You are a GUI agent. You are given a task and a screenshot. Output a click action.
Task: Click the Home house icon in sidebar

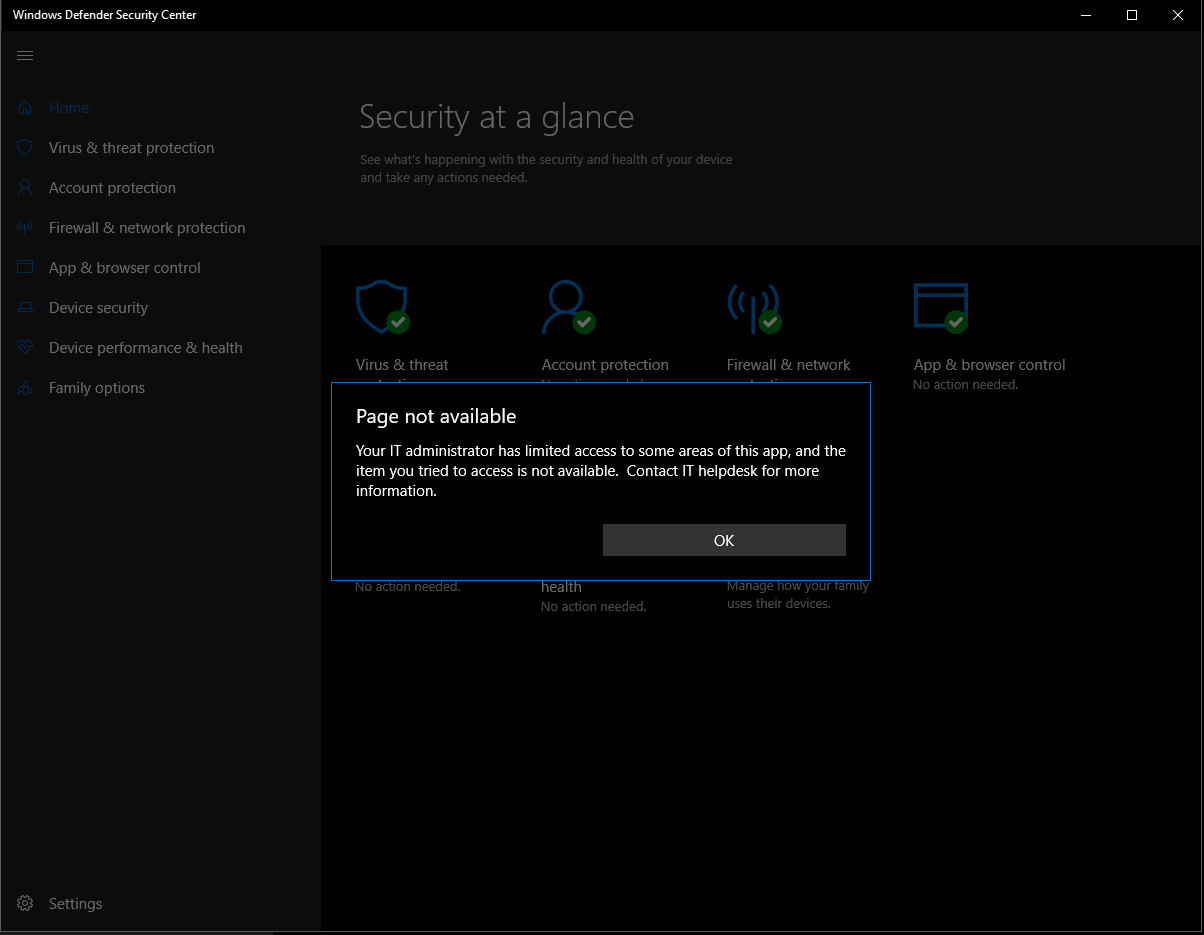[25, 108]
